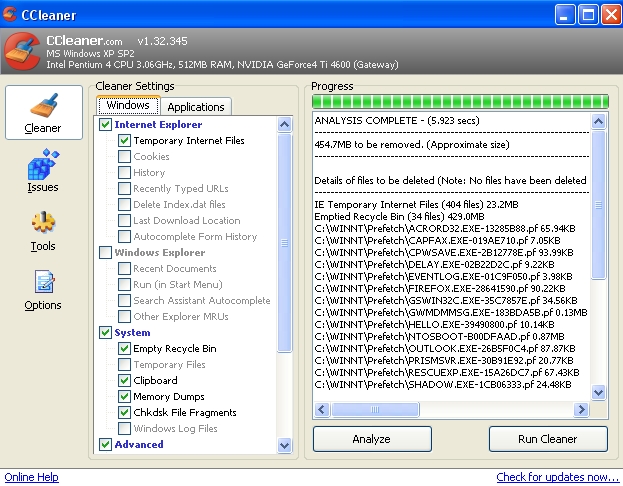Switch to the Applications tab
This screenshot has height=486, width=623.
tap(195, 107)
